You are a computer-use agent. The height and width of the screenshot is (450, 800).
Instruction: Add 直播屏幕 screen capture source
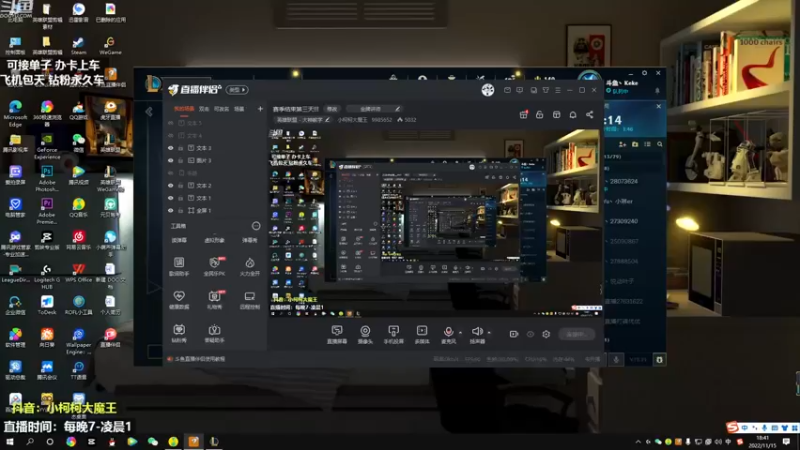[337, 334]
